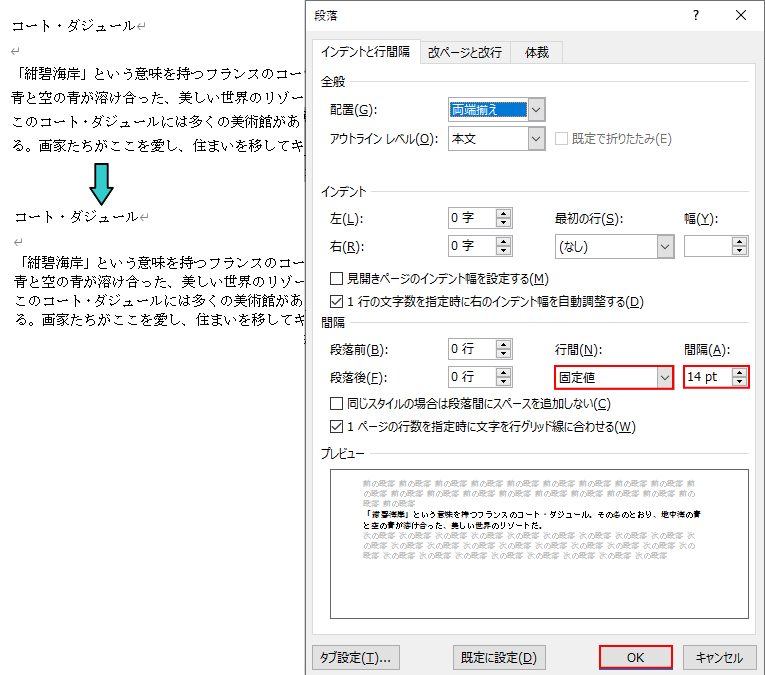Open the 最初の行 dropdown

pyautogui.click(x=664, y=247)
